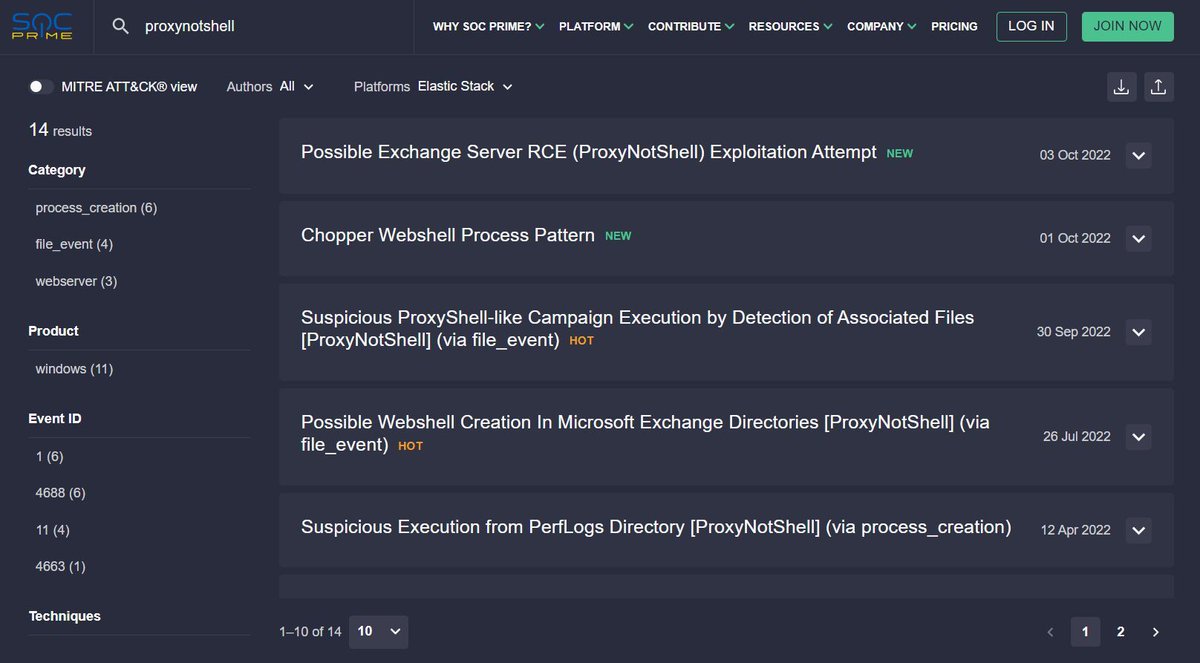The image size is (1200, 663).
Task: Click the 14 results count text
Action: [60, 130]
